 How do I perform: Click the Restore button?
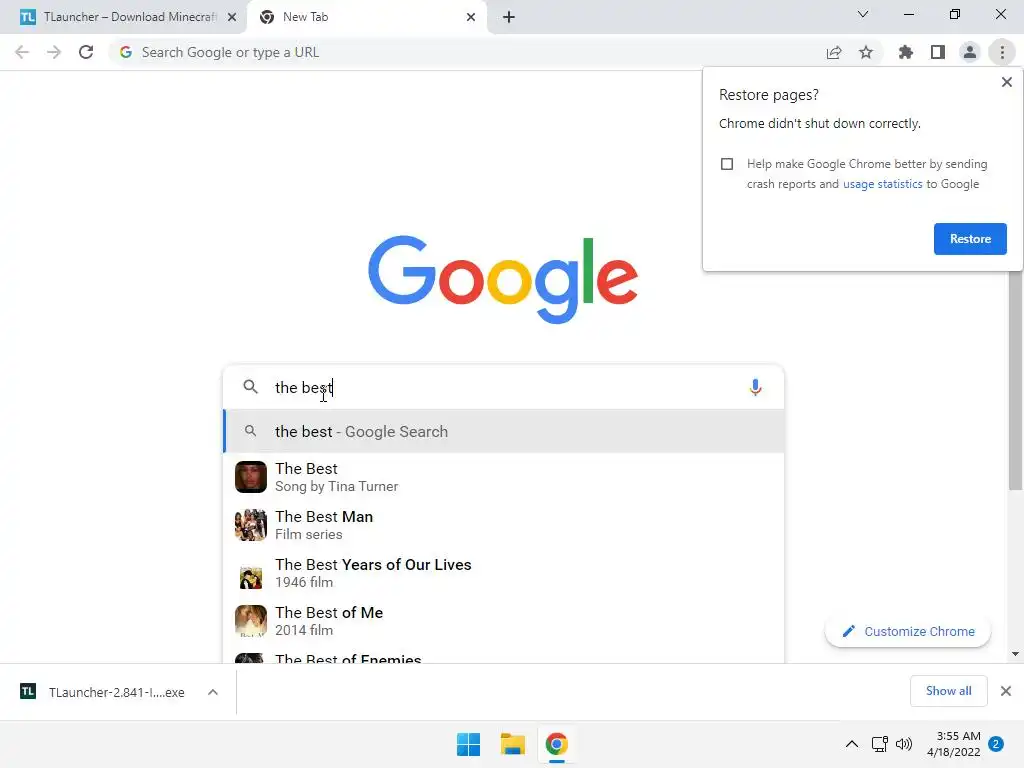click(x=970, y=239)
